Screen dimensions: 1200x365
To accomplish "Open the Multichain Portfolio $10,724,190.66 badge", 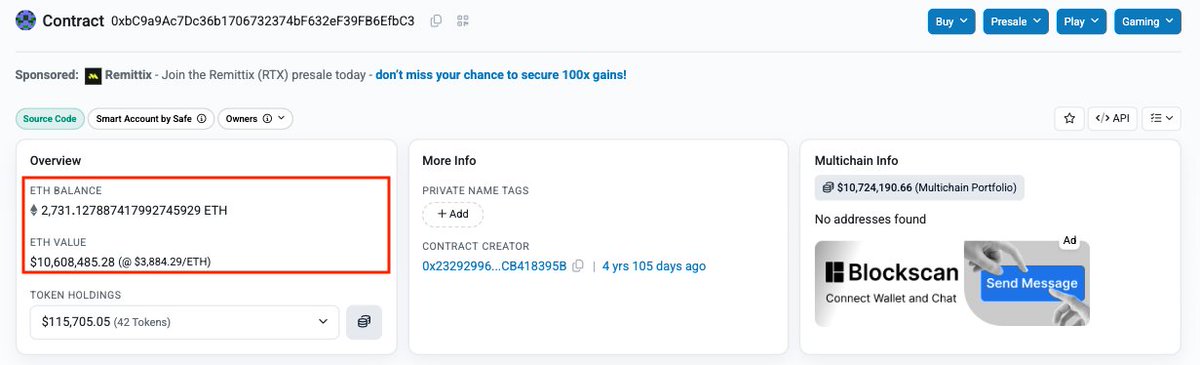I will [919, 187].
